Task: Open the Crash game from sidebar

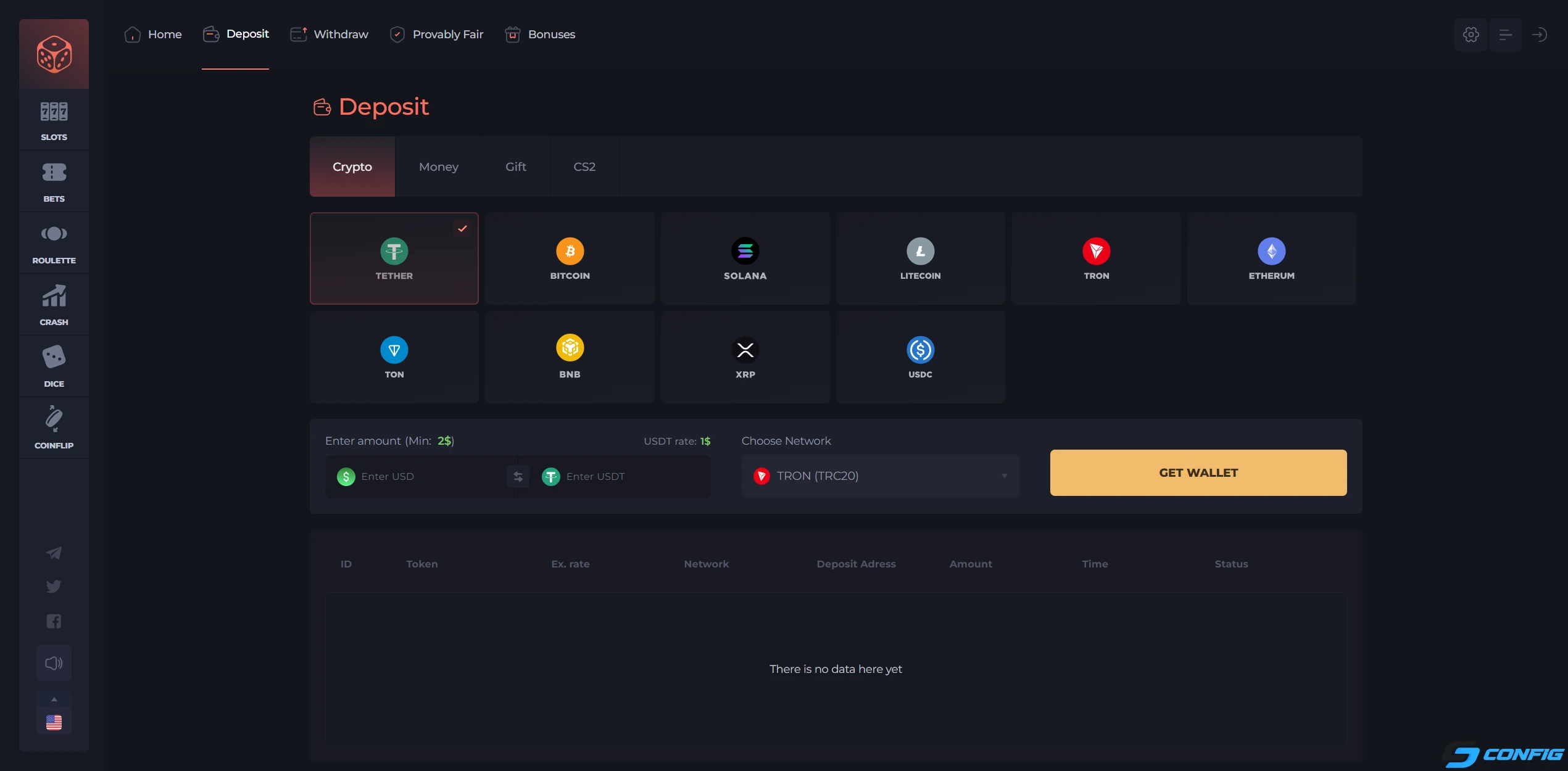Action: tap(54, 304)
